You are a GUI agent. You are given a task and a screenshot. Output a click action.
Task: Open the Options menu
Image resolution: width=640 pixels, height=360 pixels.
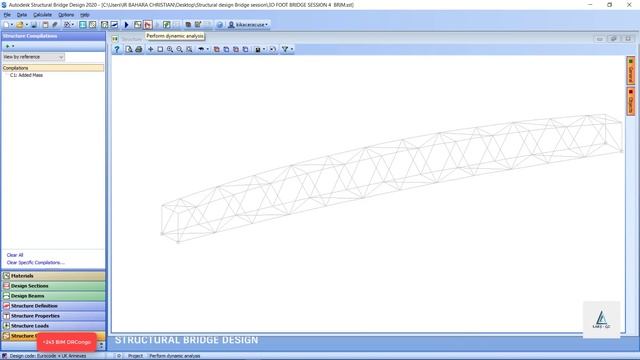tap(66, 15)
